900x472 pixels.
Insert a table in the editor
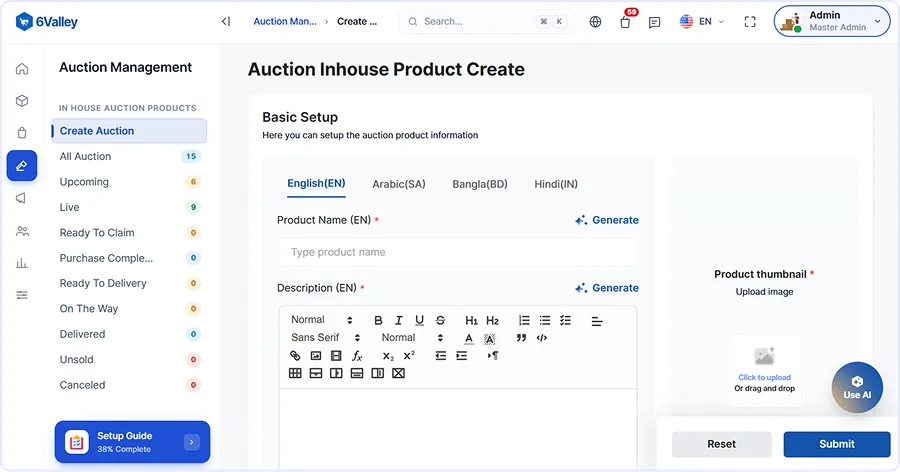pos(295,373)
